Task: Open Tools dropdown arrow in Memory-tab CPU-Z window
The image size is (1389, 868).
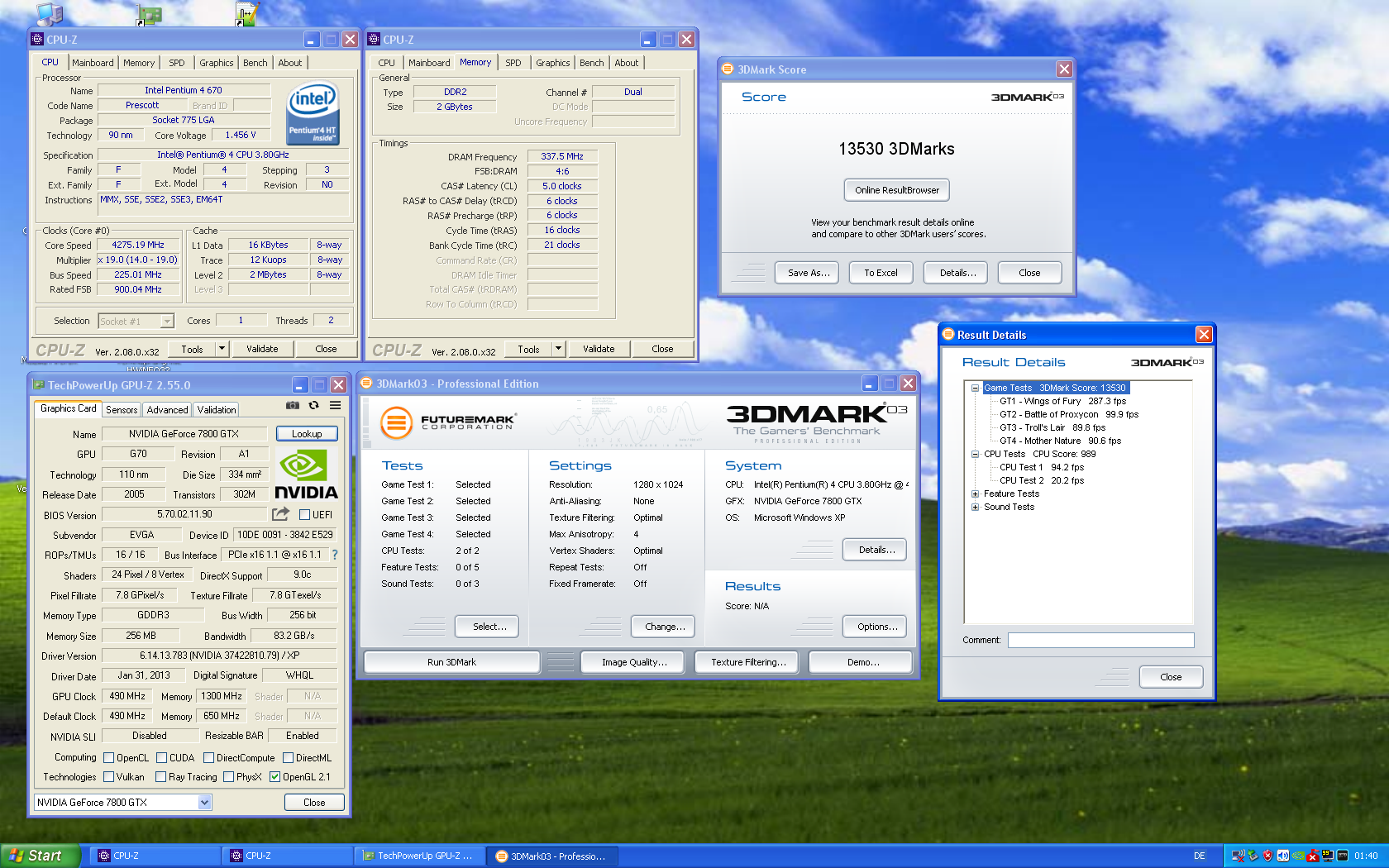Action: pyautogui.click(x=558, y=349)
